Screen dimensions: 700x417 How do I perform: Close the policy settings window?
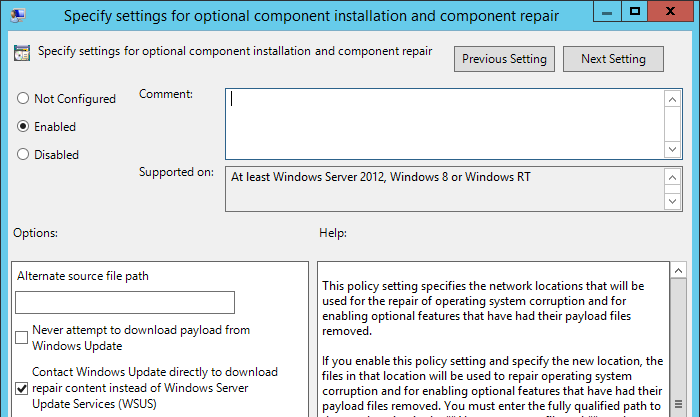pyautogui.click(x=670, y=12)
